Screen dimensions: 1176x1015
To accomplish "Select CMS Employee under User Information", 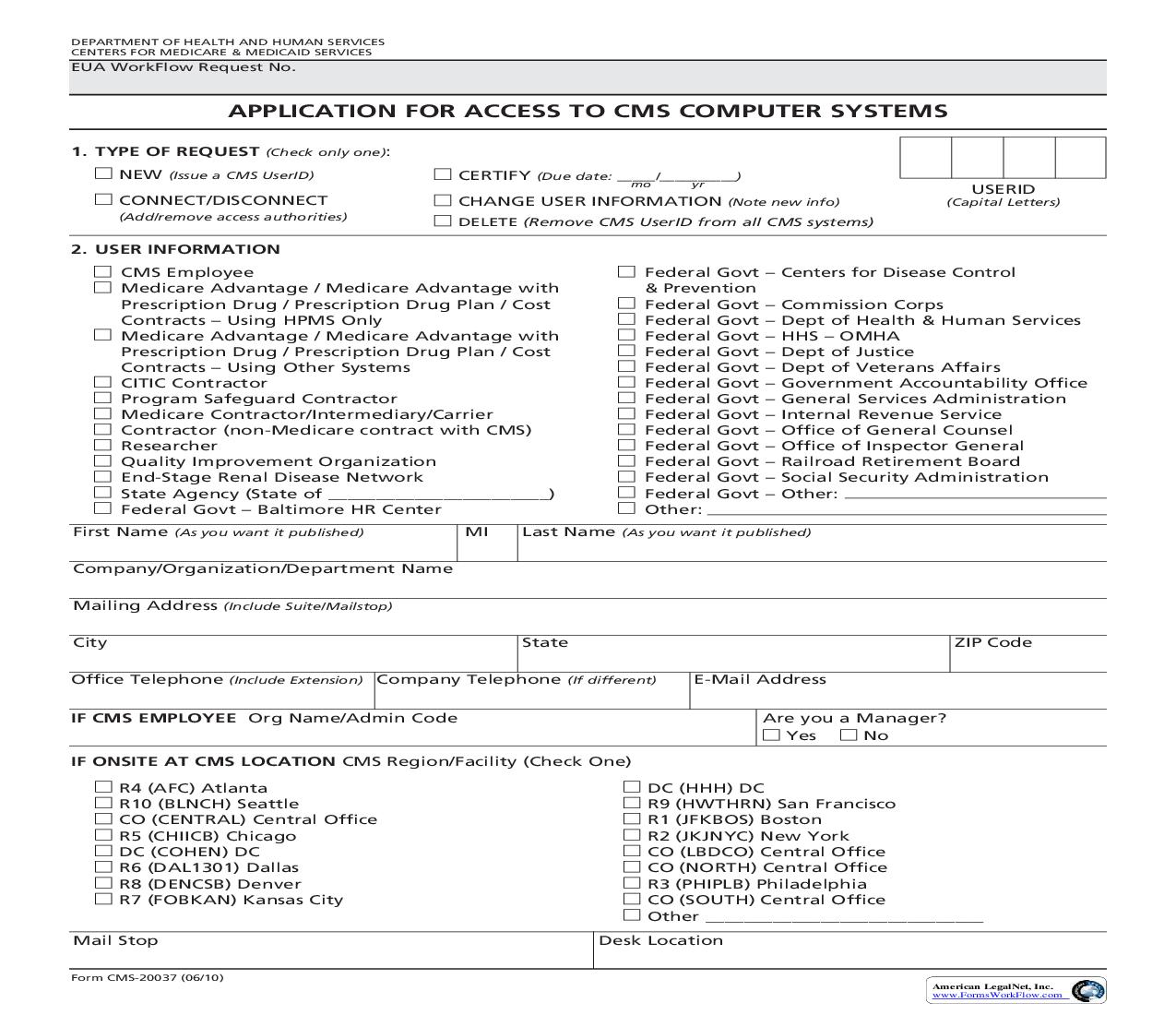I will point(101,270).
